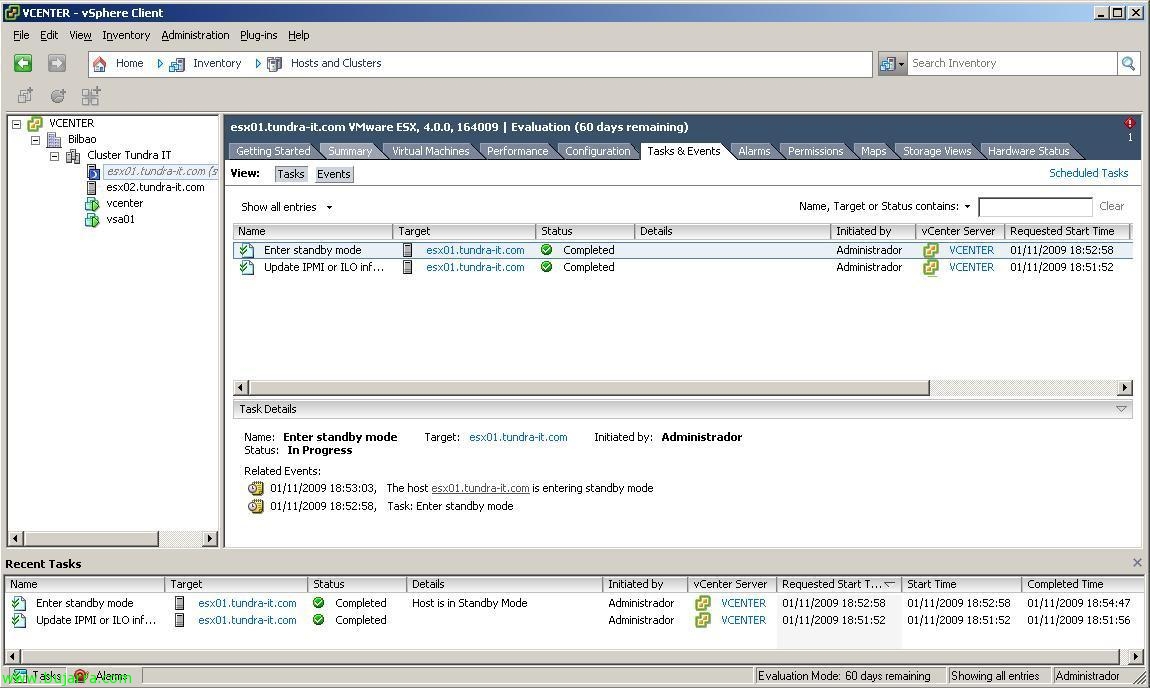Viewport: 1150px width, 688px height.
Task: Collapse the Task Details panel
Action: tap(1121, 409)
